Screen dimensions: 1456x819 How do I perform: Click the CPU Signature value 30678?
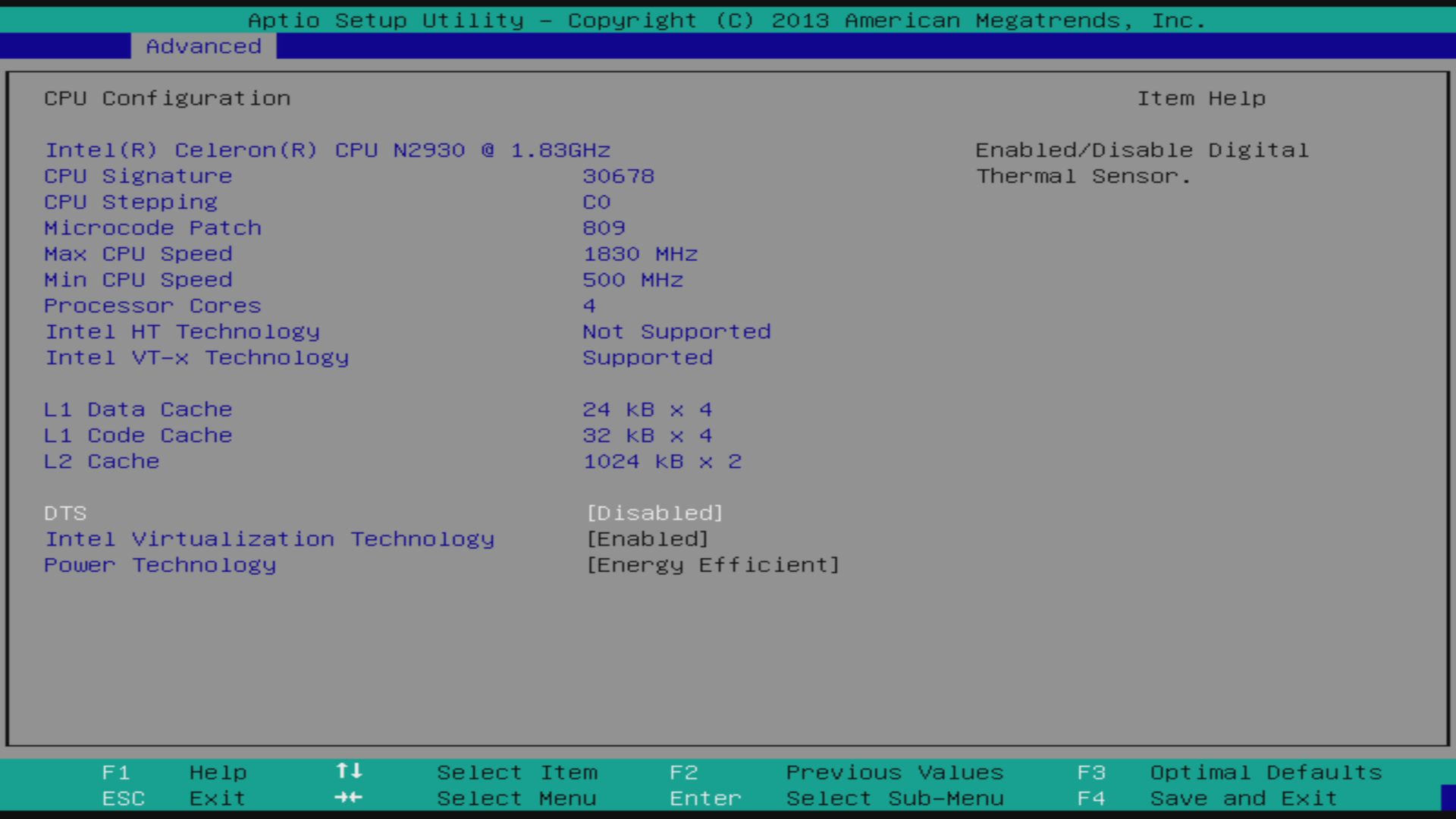[618, 176]
